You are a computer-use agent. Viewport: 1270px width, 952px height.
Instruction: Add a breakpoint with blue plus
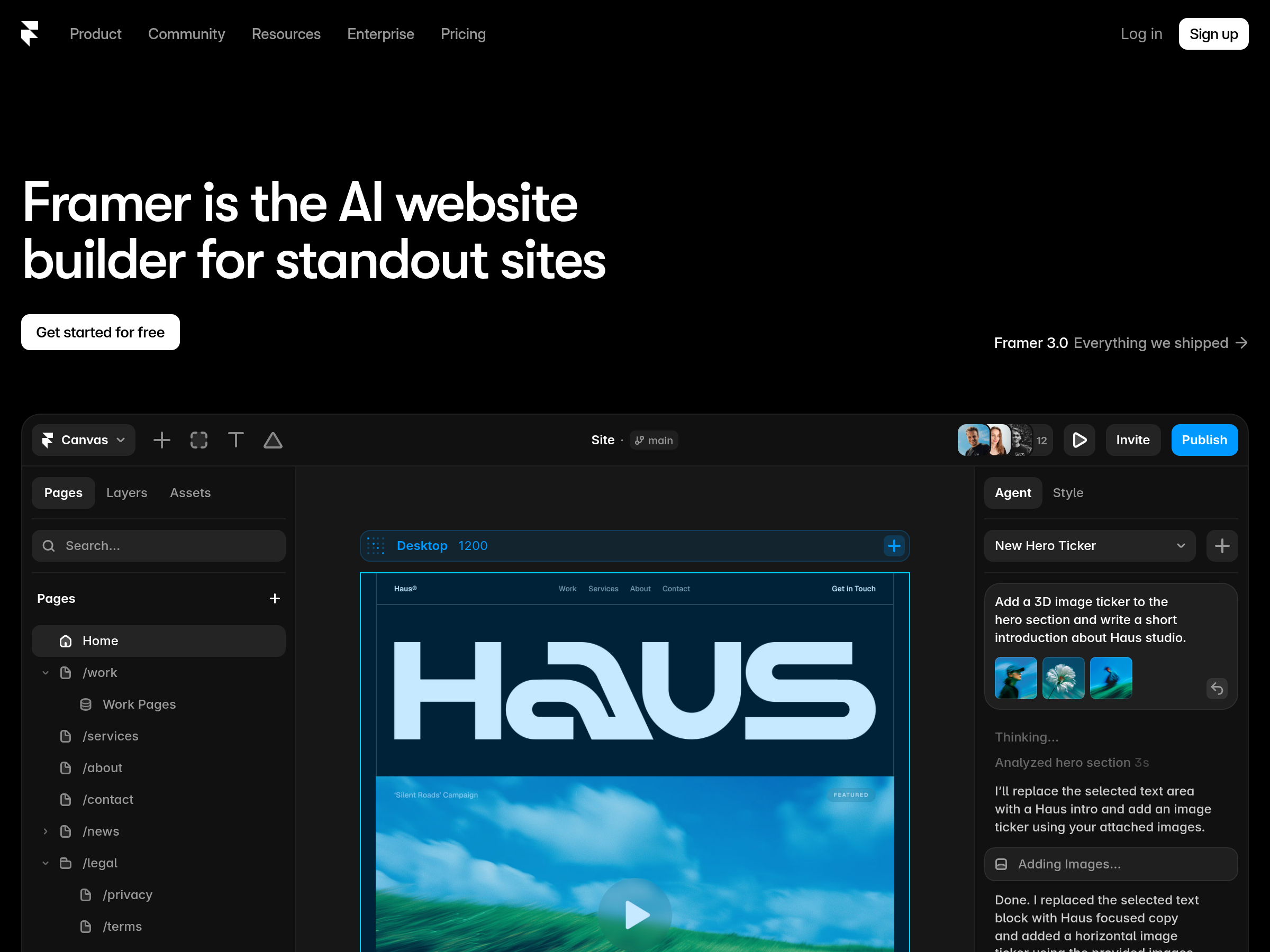[x=894, y=546]
